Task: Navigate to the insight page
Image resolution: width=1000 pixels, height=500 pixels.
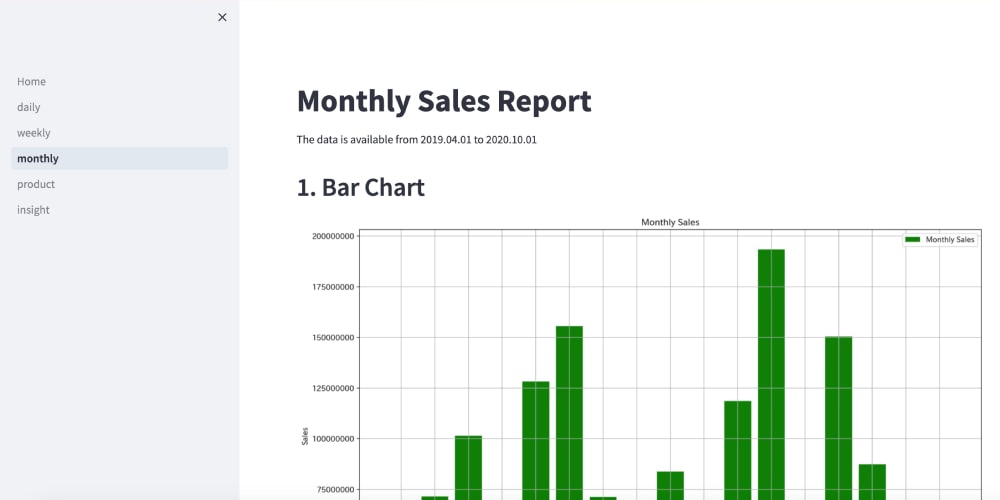Action: [x=33, y=210]
